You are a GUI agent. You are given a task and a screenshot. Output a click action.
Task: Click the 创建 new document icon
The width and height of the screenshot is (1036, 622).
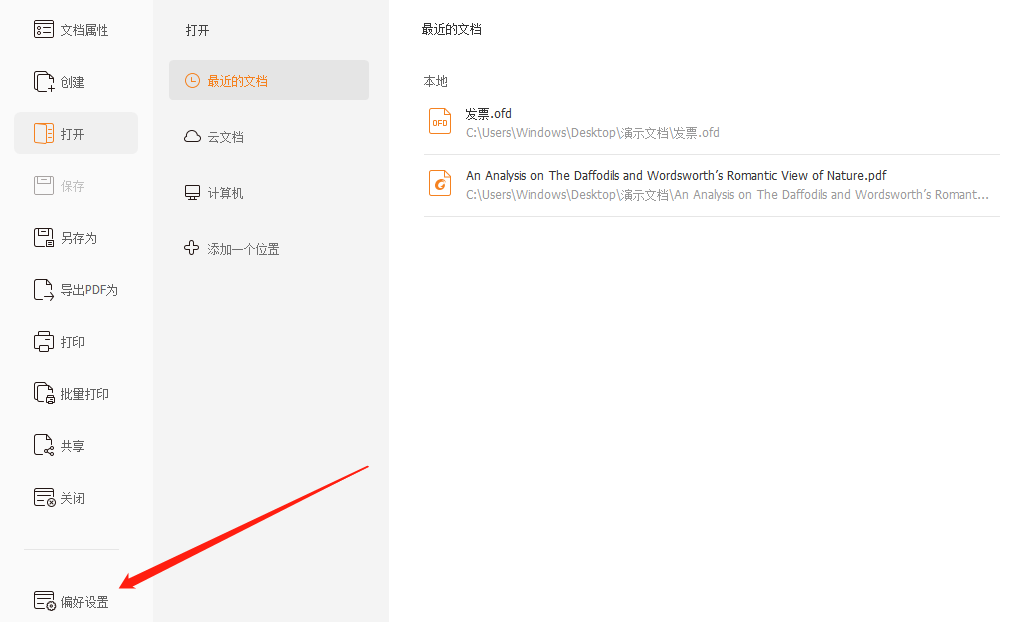pos(44,82)
